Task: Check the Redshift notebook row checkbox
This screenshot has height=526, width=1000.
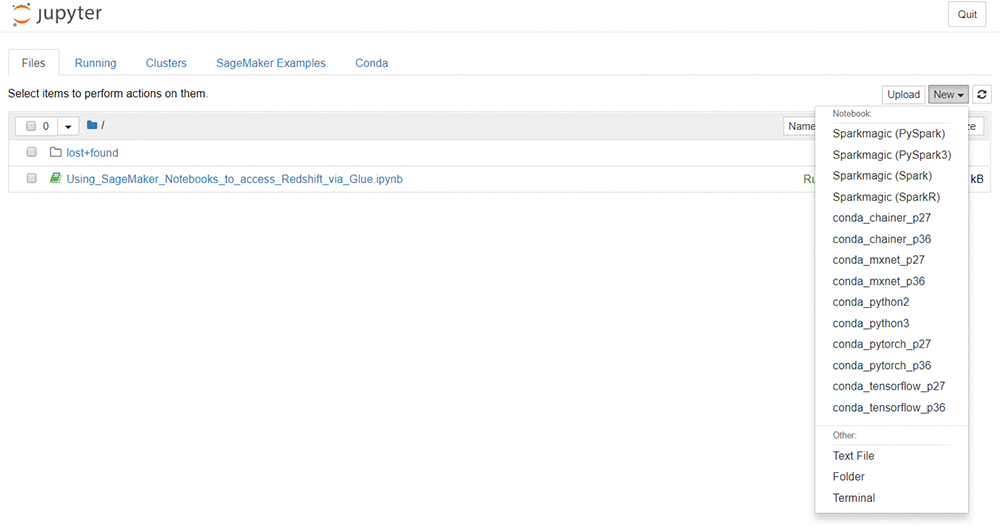Action: click(x=31, y=179)
